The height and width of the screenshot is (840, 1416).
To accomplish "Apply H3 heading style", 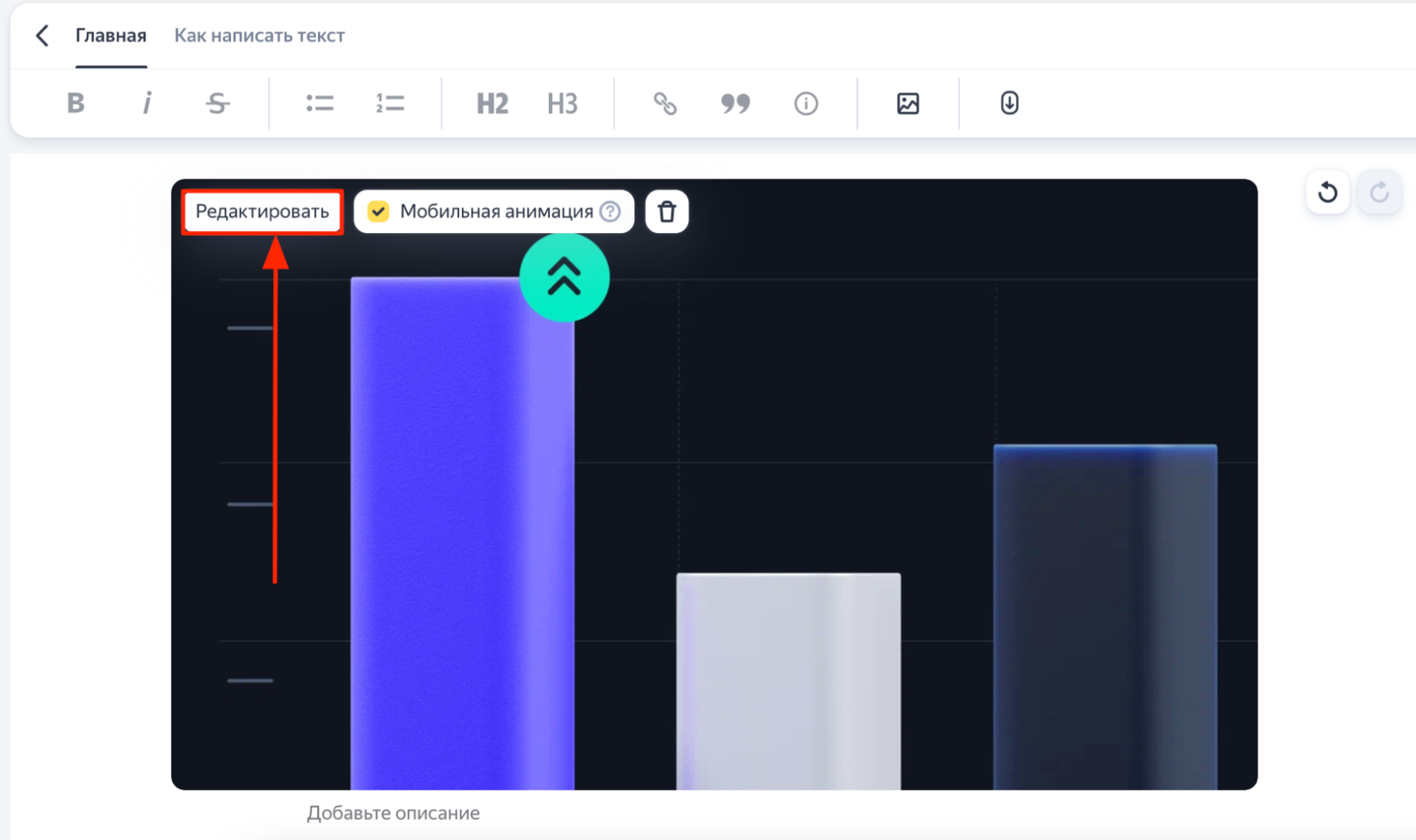I will (562, 103).
